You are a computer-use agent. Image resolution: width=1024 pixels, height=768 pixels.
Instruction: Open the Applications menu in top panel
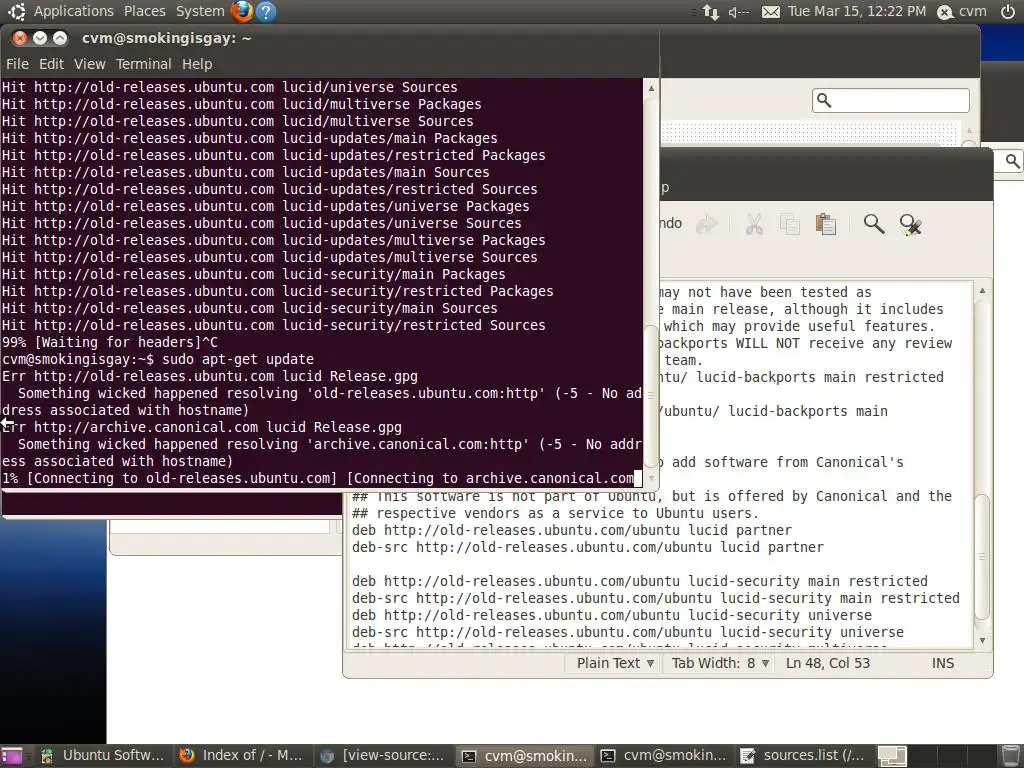coord(73,11)
